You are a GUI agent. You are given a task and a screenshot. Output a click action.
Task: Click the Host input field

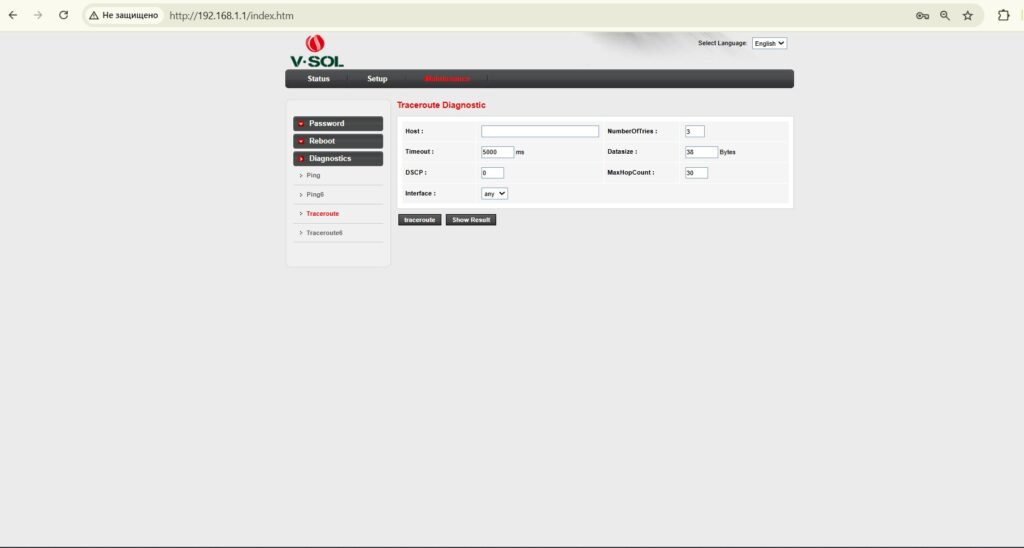coord(539,131)
